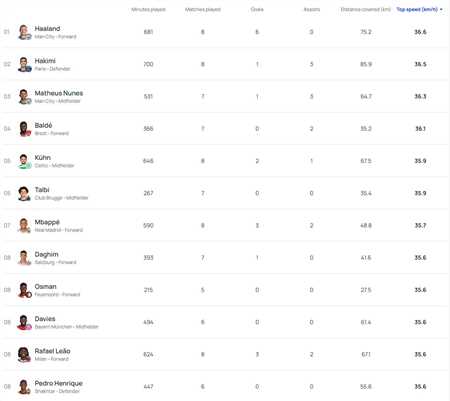450x401 pixels.
Task: Click Haaland's player avatar
Action: [24, 32]
